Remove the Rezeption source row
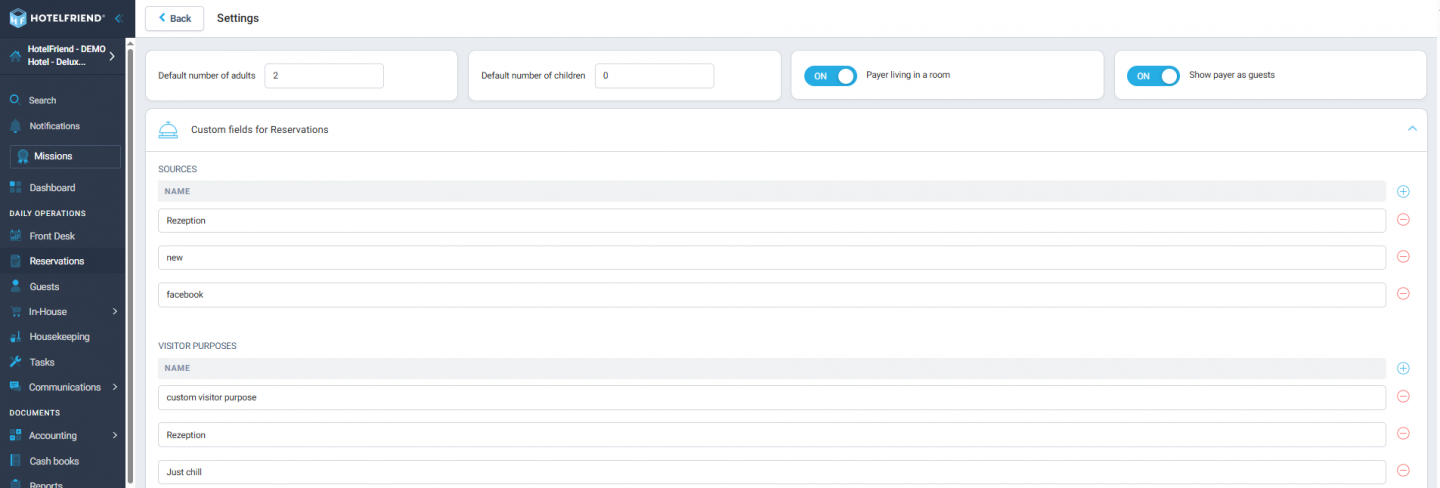Viewport: 1440px width, 488px height. coord(1403,220)
